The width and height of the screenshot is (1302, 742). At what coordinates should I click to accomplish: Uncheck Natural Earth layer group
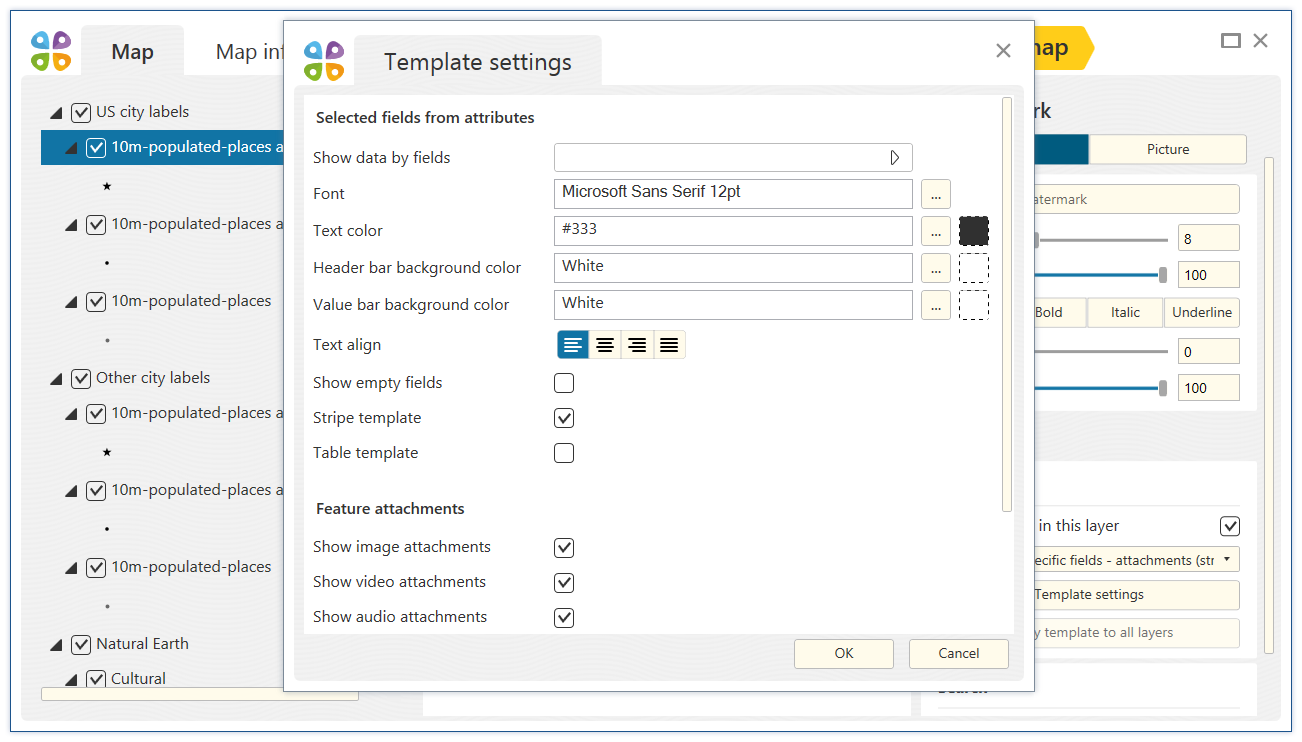point(81,644)
